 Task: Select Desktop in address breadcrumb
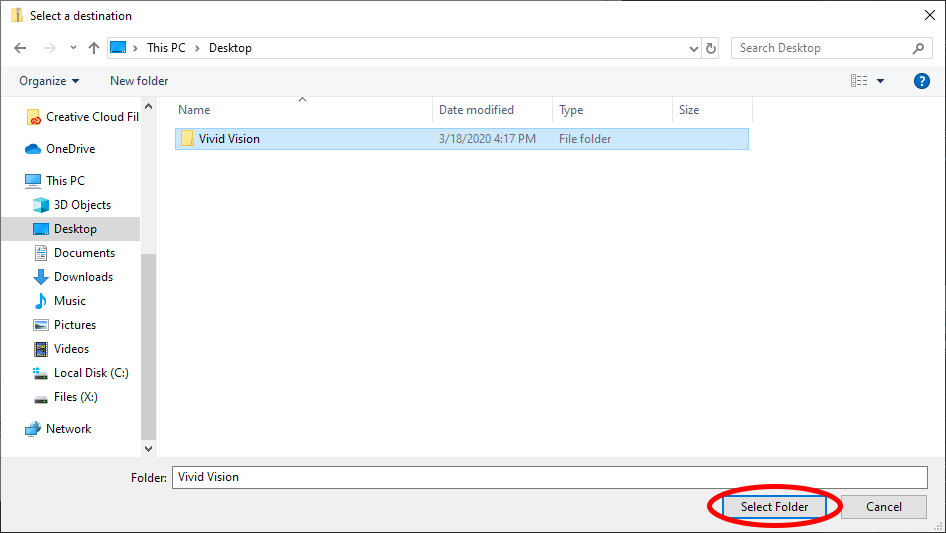(230, 48)
